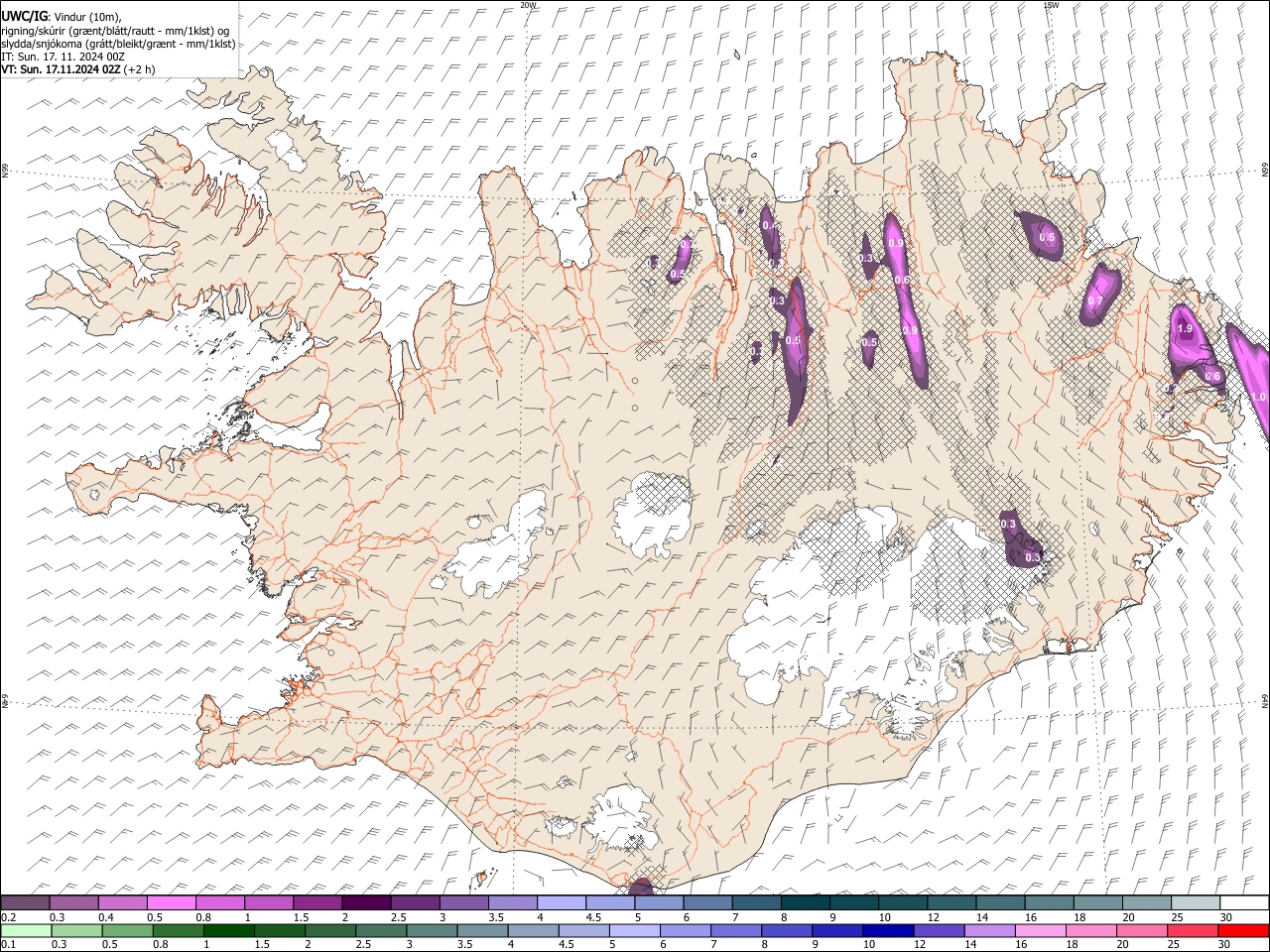Click the bright red 30 swatch in the bottom legend row
The image size is (1270, 952).
pyautogui.click(x=1242, y=930)
